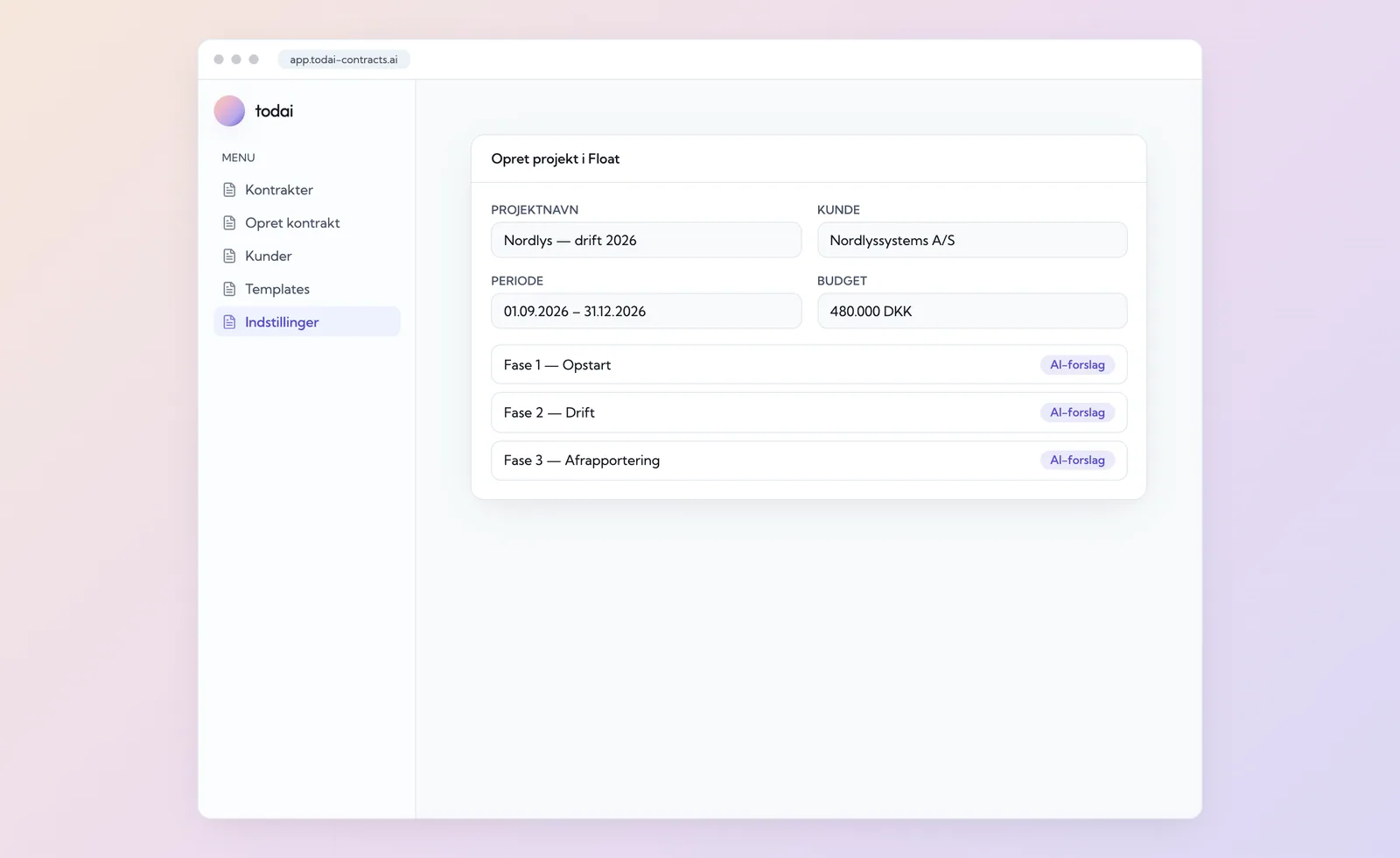
Task: Click the MENU sidebar heading
Action: (238, 158)
